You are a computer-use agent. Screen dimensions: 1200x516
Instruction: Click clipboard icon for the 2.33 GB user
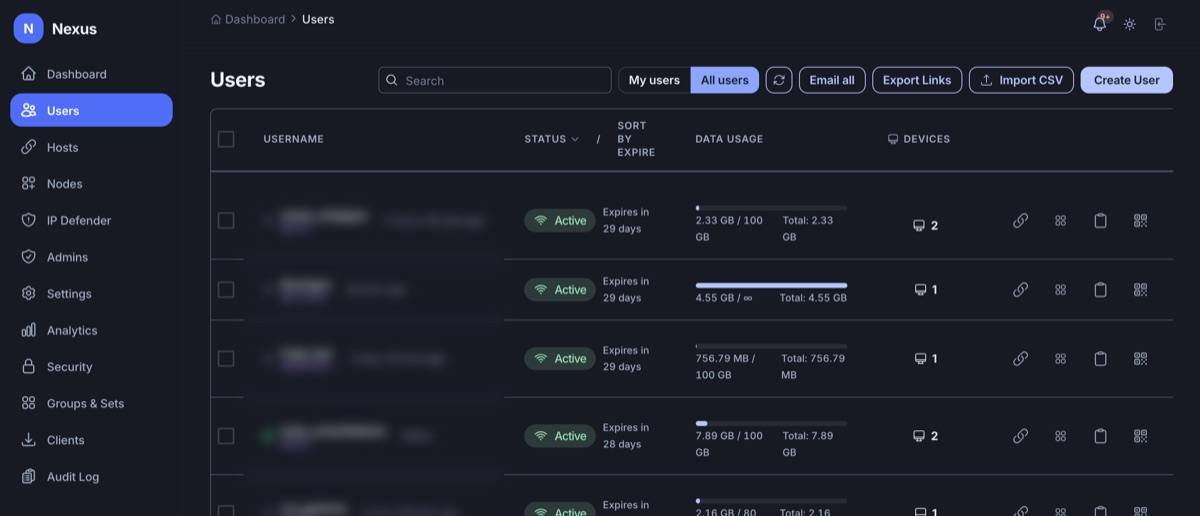click(x=1100, y=220)
